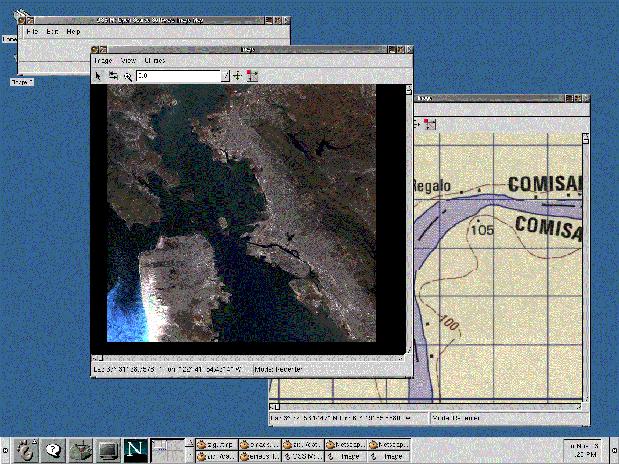Open the View menu in satellite window

128,61
